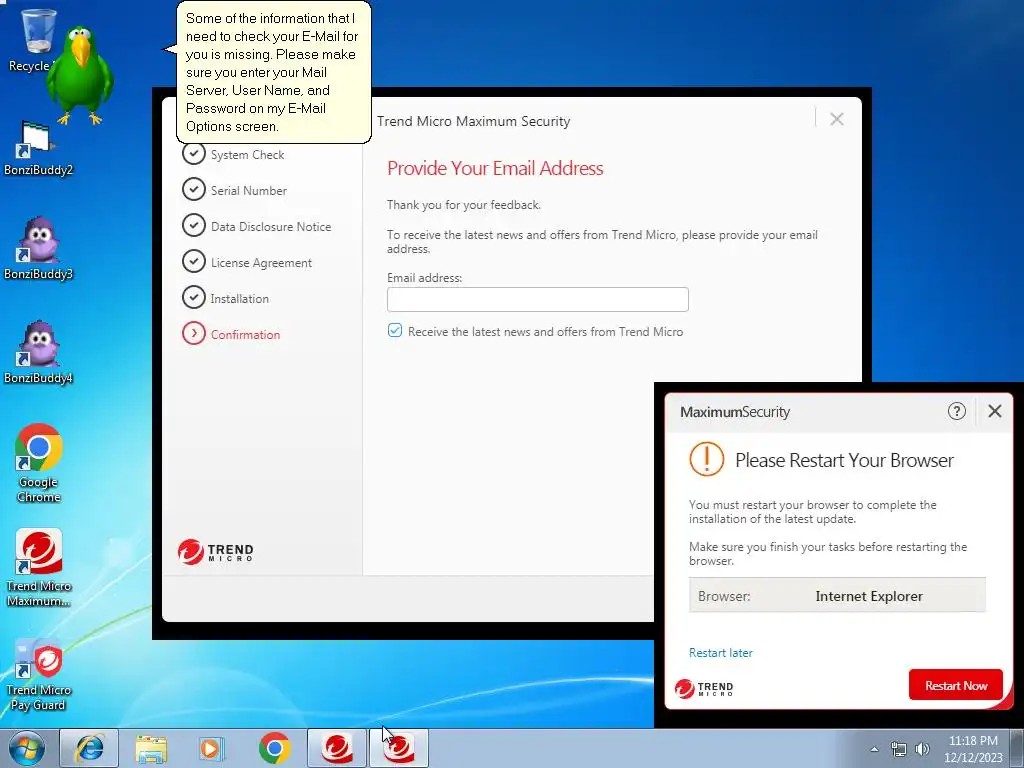Open Trend Micro Maximum Security desktop shortcut
Viewport: 1024px width, 768px height.
[39, 568]
